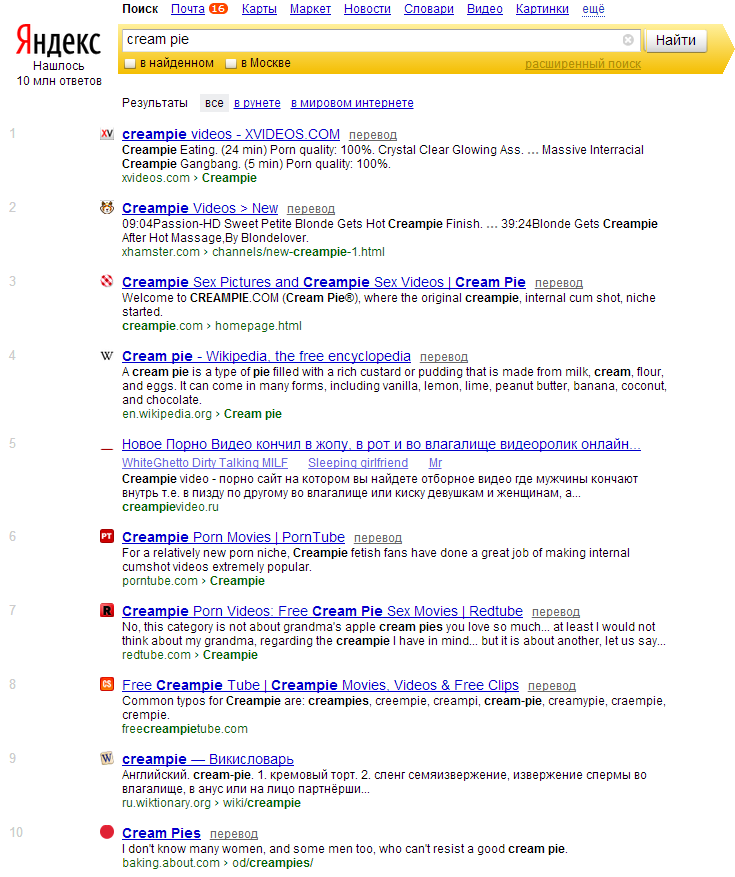735x877 pixels.
Task: Open the Викисловарь creampie entry
Action: (x=208, y=759)
